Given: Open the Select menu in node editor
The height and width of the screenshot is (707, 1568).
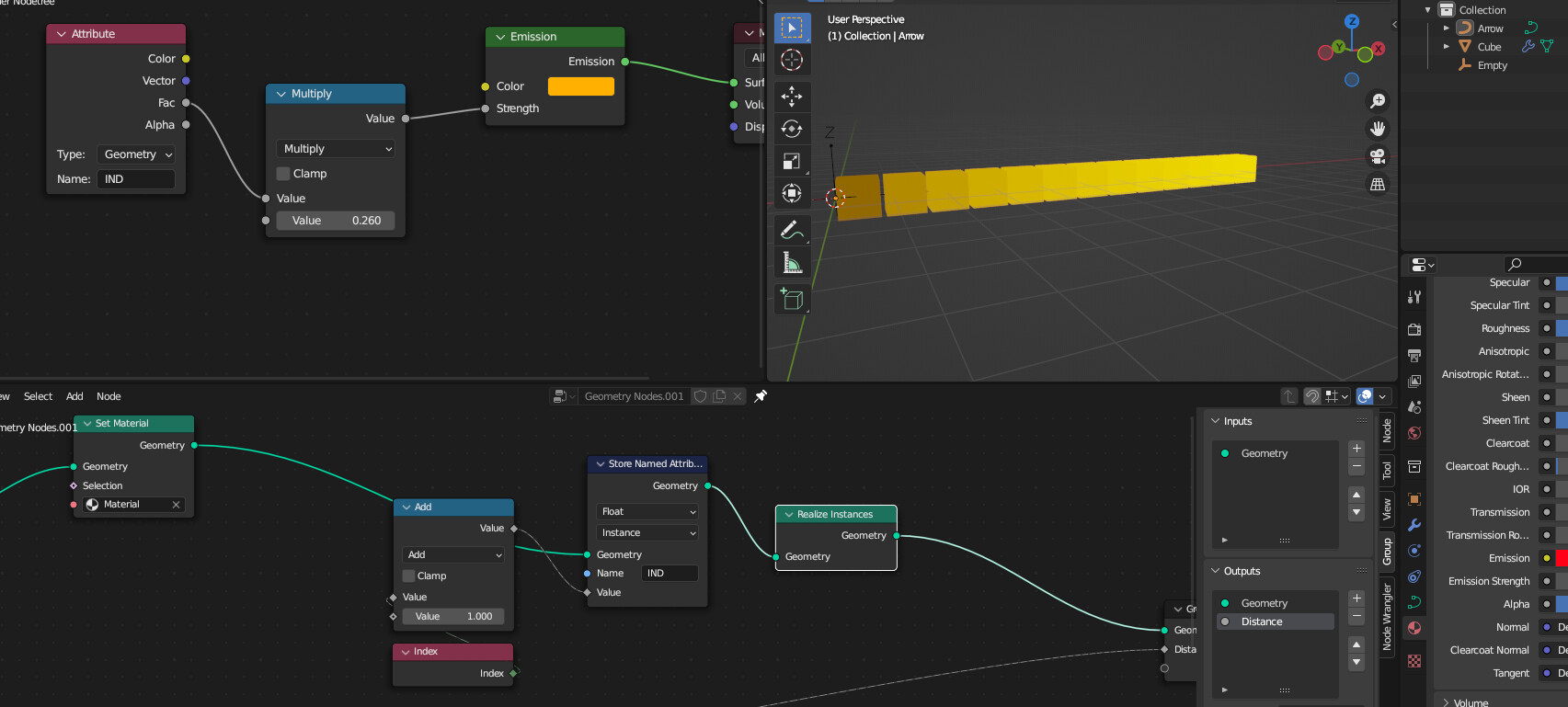Looking at the screenshot, I should [38, 396].
